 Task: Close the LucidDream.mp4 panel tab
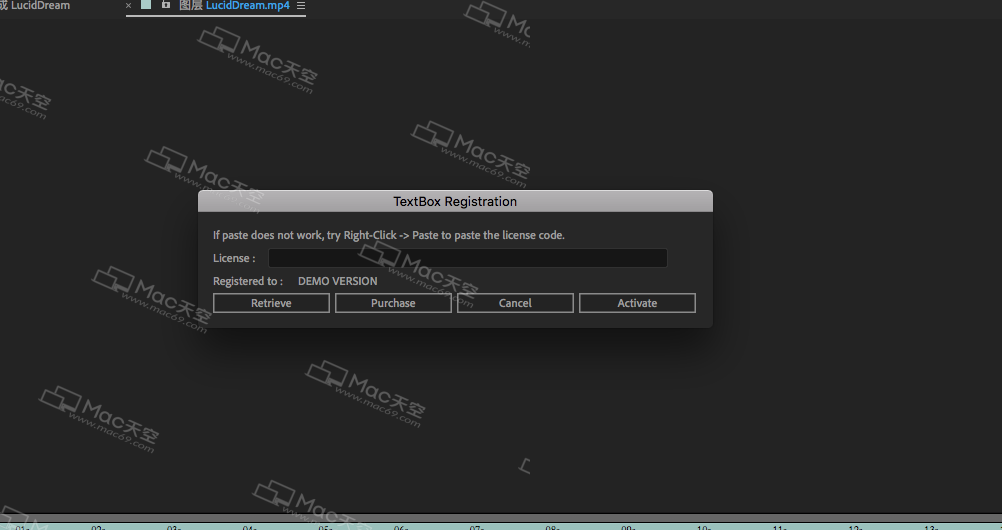click(128, 6)
